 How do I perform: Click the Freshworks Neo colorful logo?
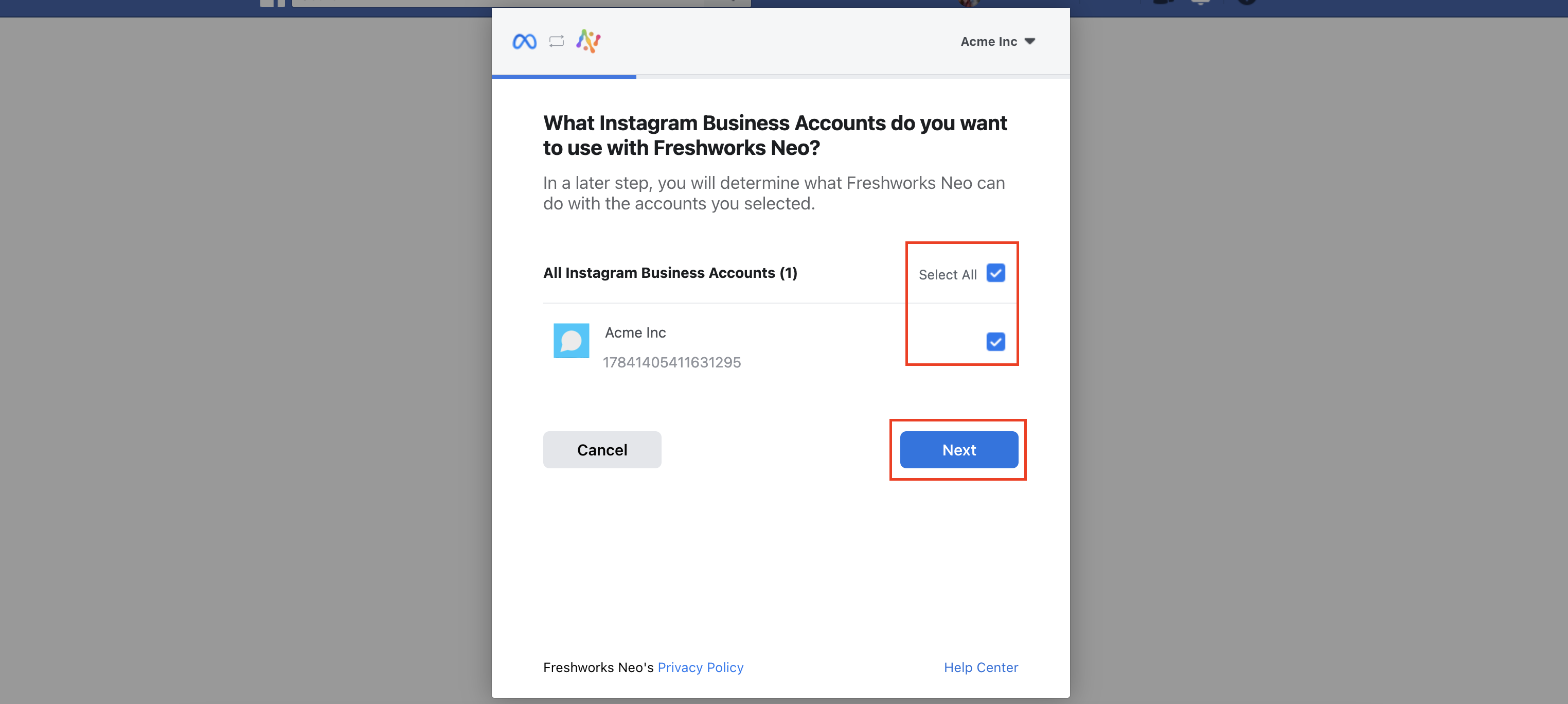[589, 41]
